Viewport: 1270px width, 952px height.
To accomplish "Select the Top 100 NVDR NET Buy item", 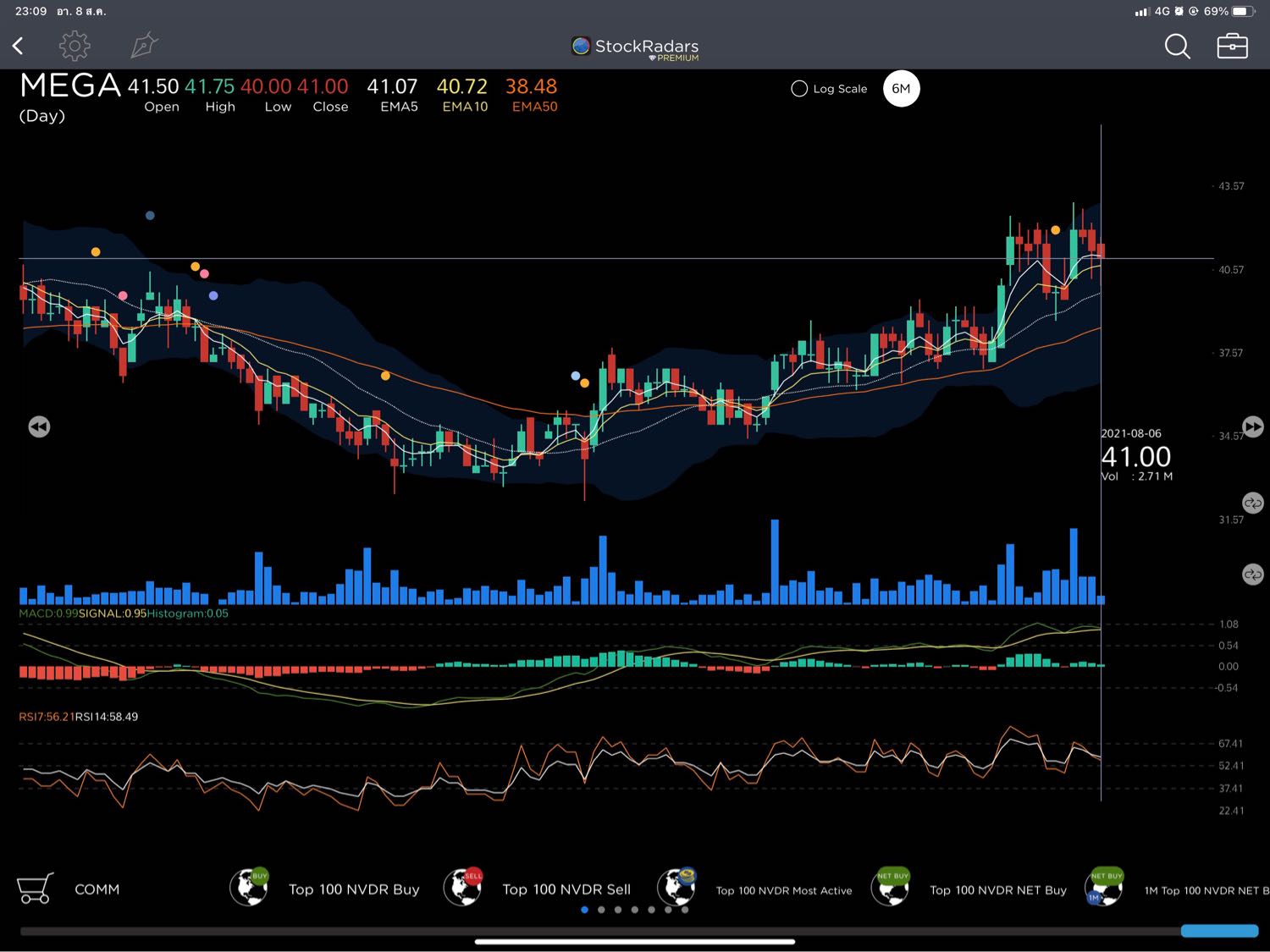I will (997, 889).
